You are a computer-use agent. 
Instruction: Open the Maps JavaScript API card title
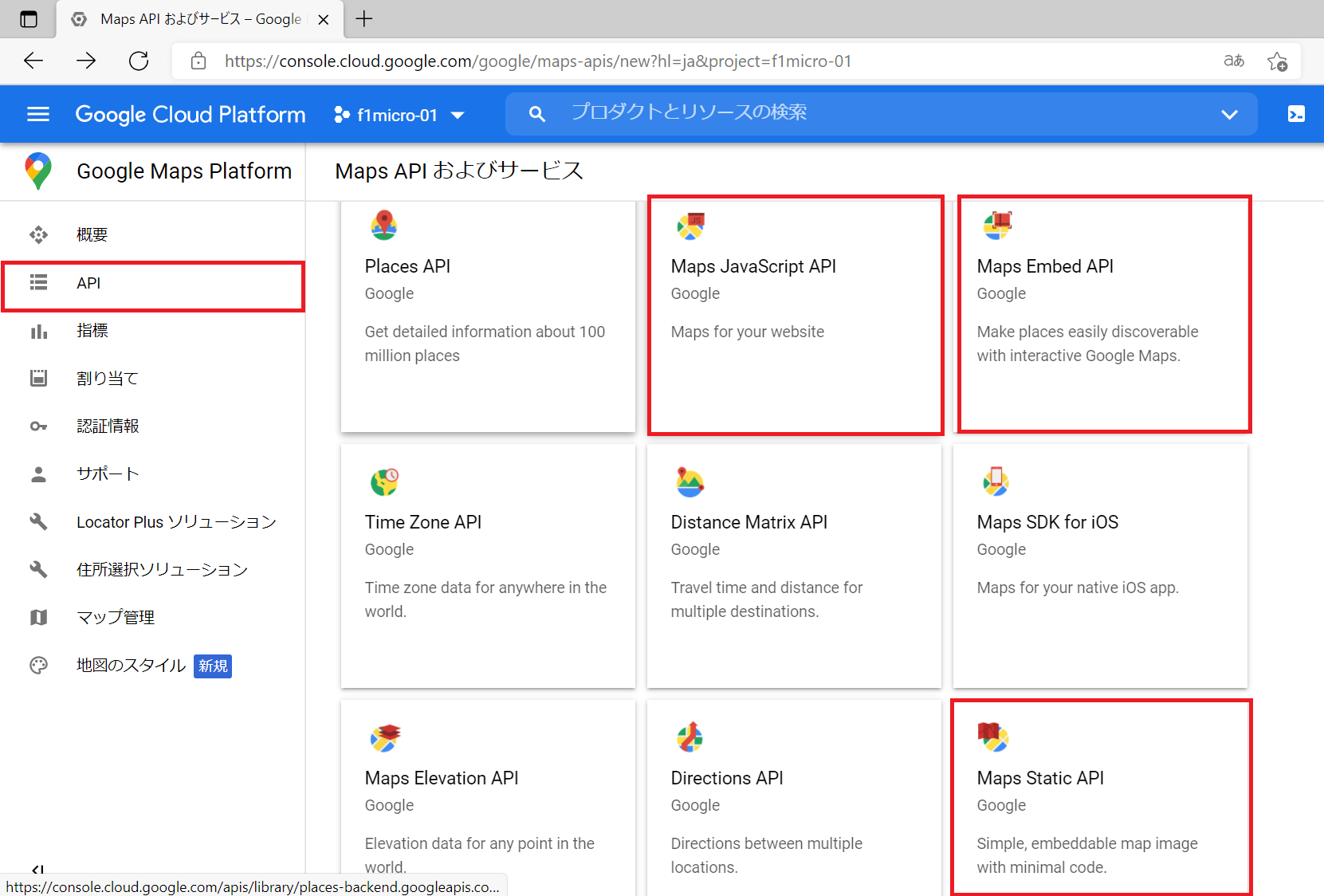753,266
